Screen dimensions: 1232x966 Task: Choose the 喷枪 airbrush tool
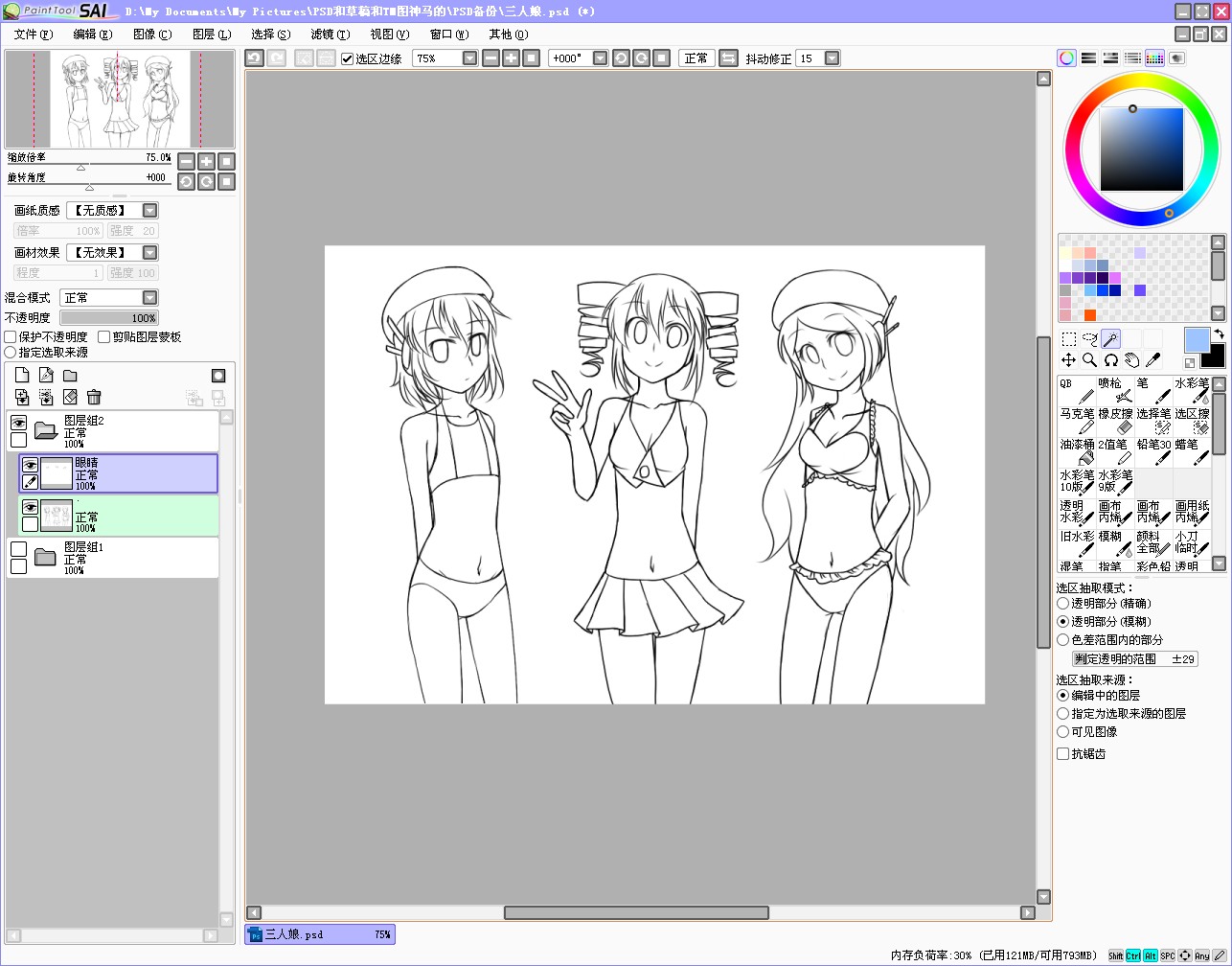1115,390
